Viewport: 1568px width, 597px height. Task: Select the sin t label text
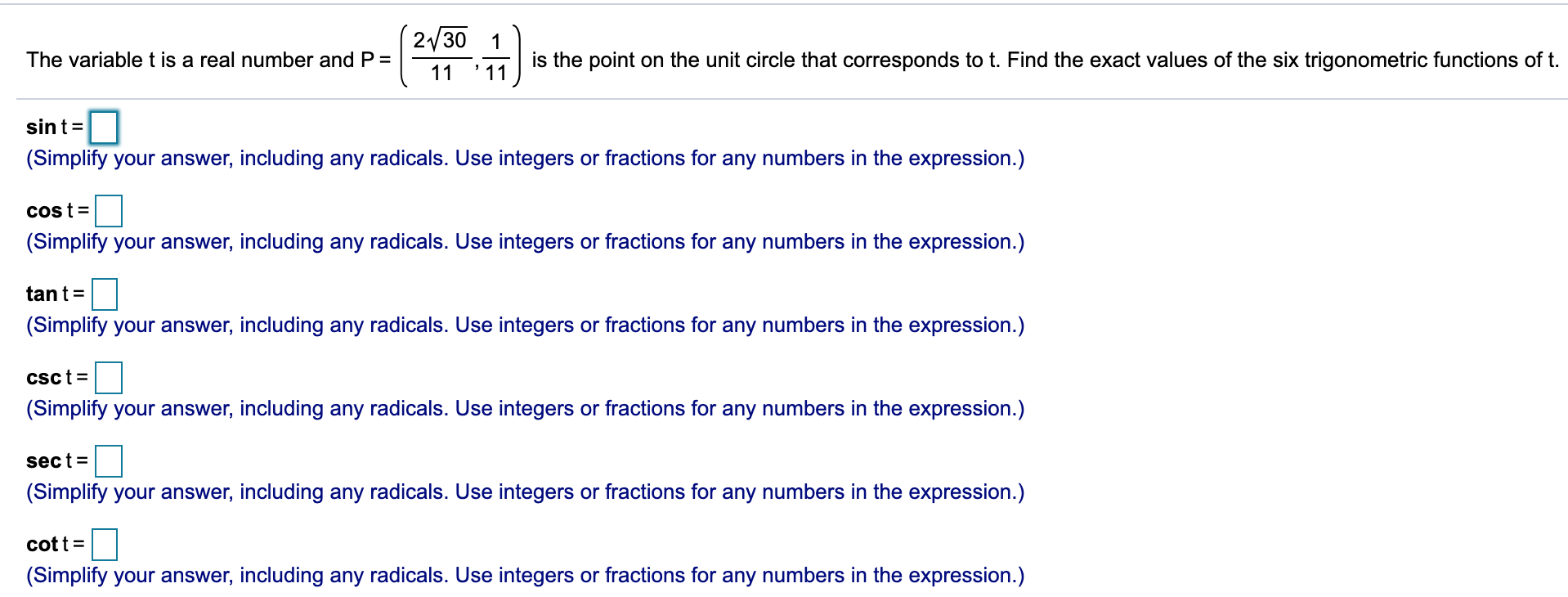point(51,128)
